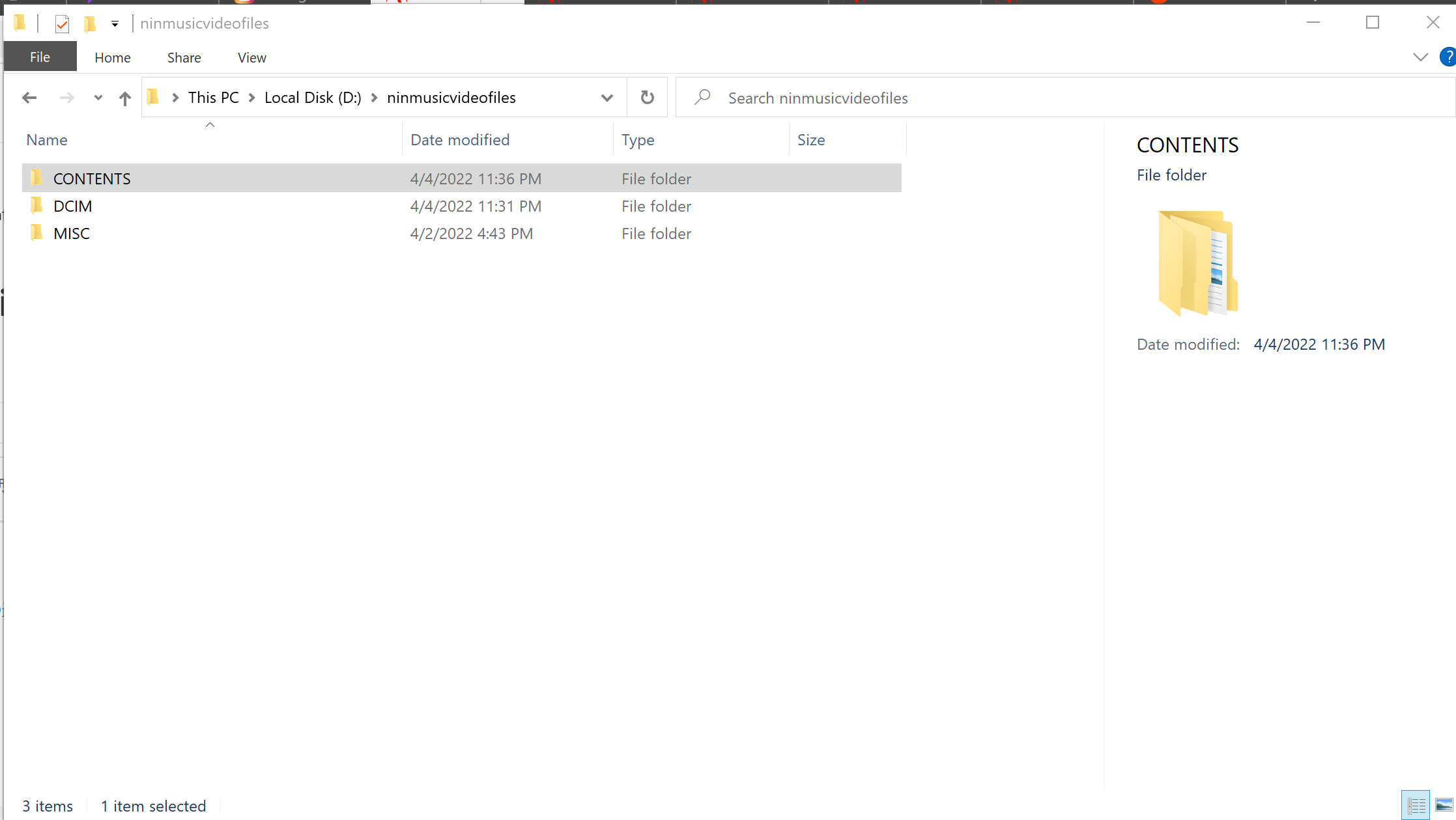Expand the collapsed ribbon with the chevron
Viewport: 1456px width, 820px height.
coord(1420,57)
